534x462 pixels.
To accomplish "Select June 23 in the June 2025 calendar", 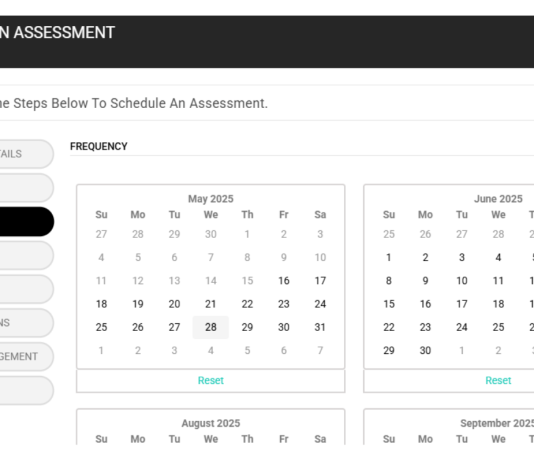I will pos(425,327).
